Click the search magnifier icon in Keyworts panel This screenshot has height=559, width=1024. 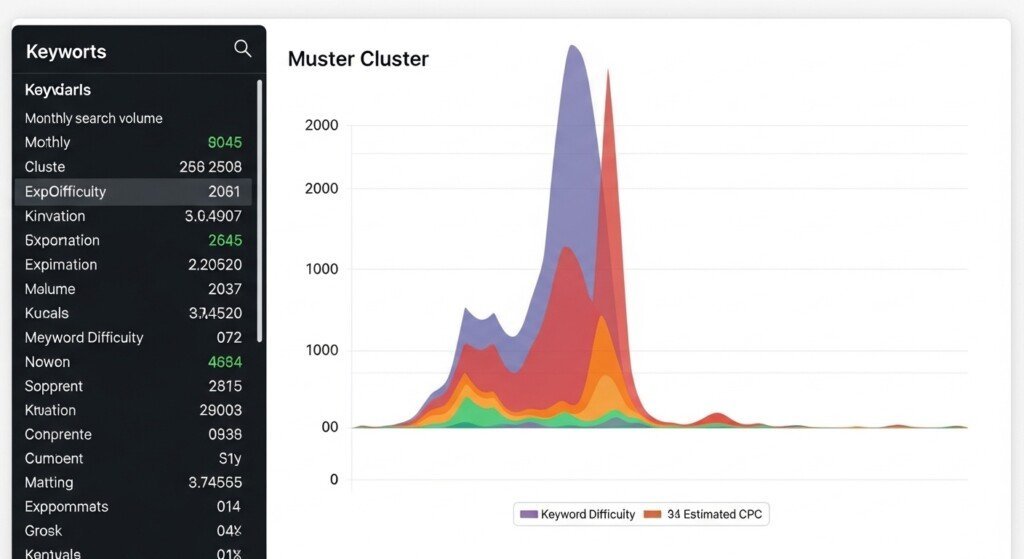click(242, 49)
